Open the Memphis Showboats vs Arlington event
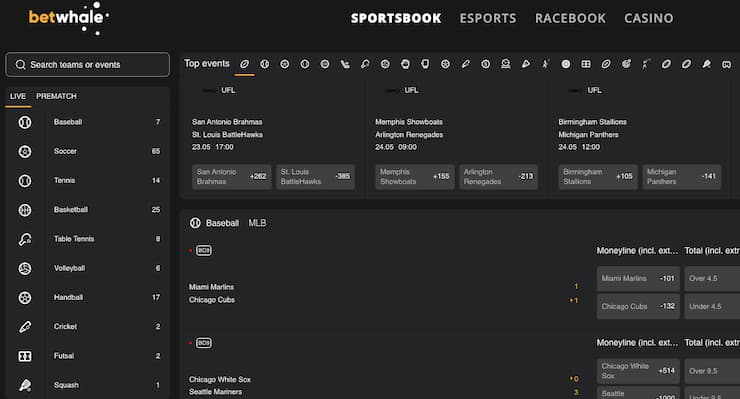This screenshot has height=399, width=740. [409, 128]
